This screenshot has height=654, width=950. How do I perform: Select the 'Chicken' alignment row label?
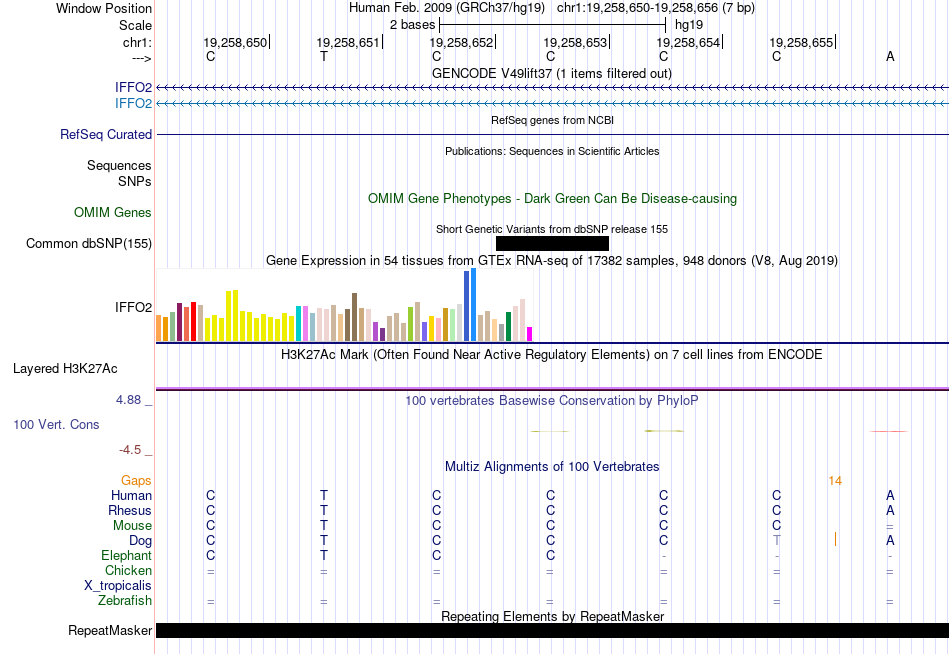tap(128, 571)
